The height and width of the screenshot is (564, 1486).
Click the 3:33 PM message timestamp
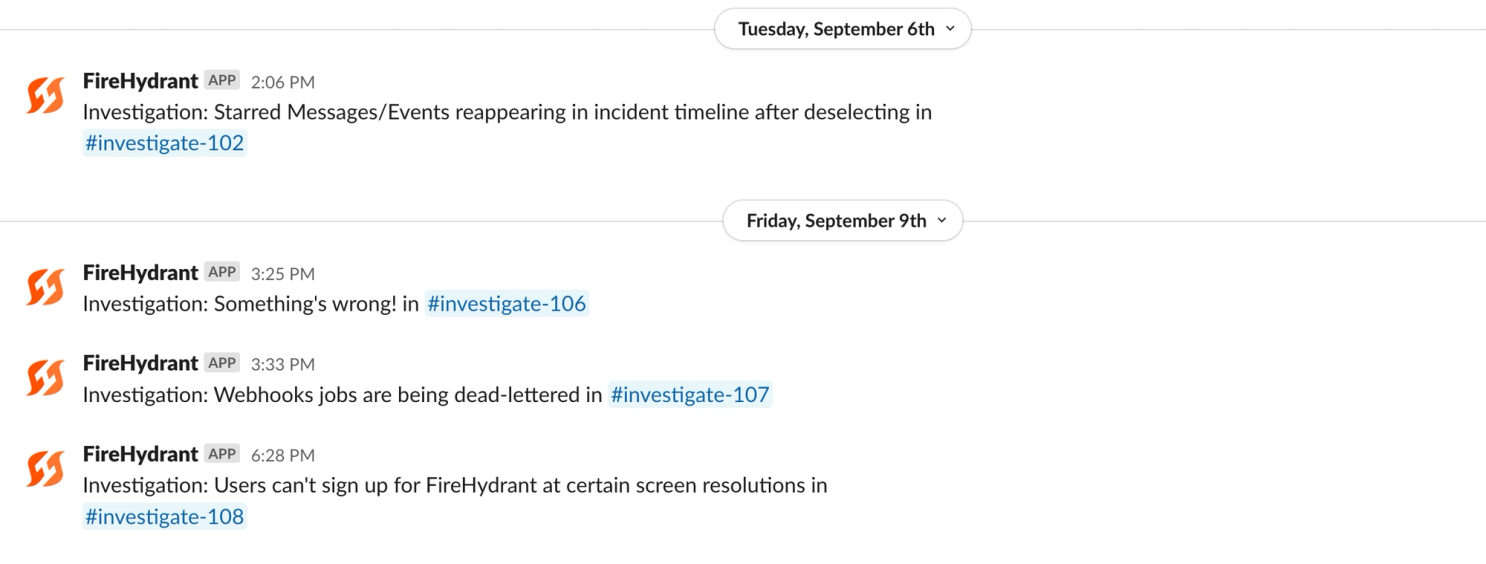click(283, 364)
